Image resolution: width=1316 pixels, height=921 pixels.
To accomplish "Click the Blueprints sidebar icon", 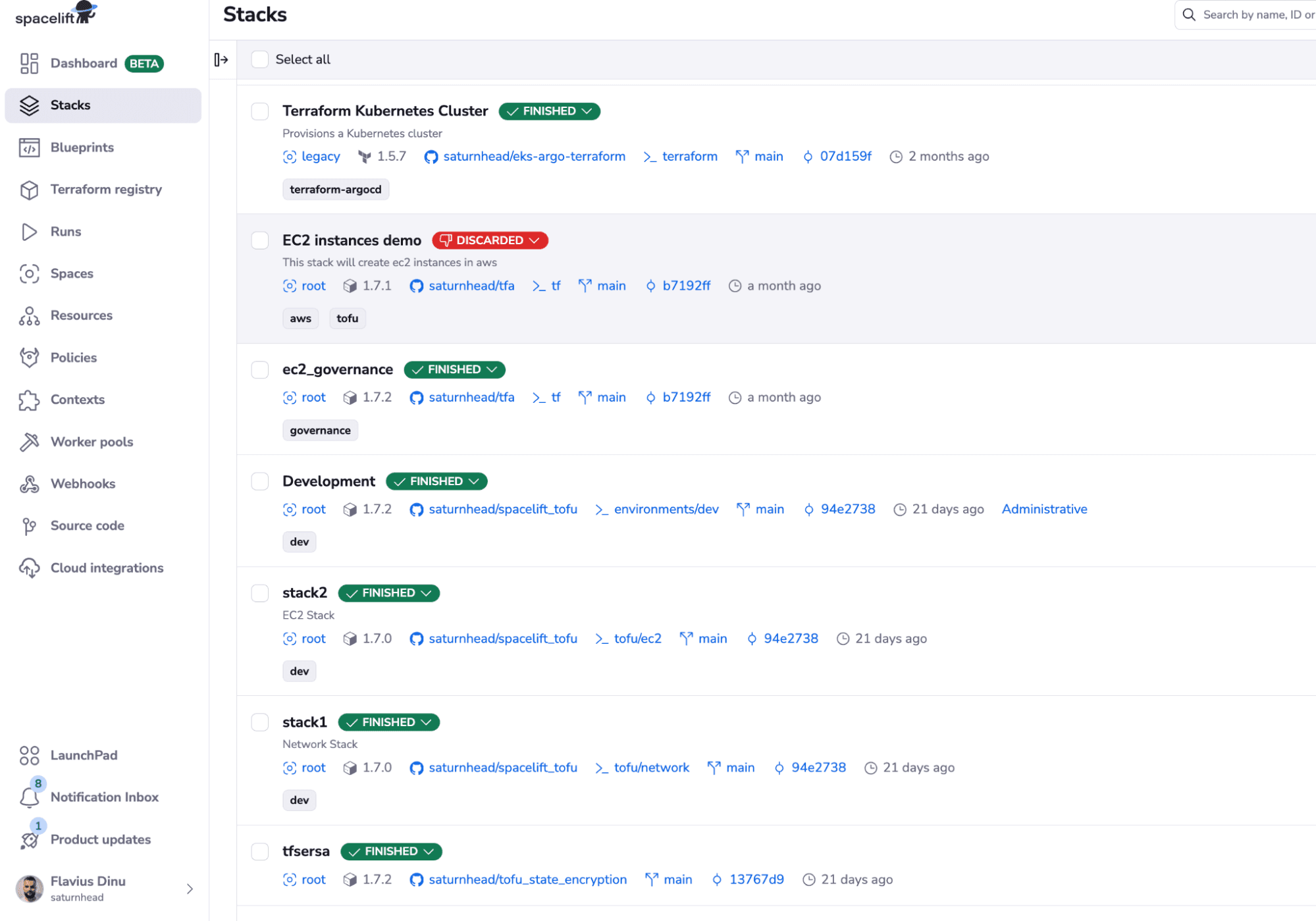I will point(30,147).
